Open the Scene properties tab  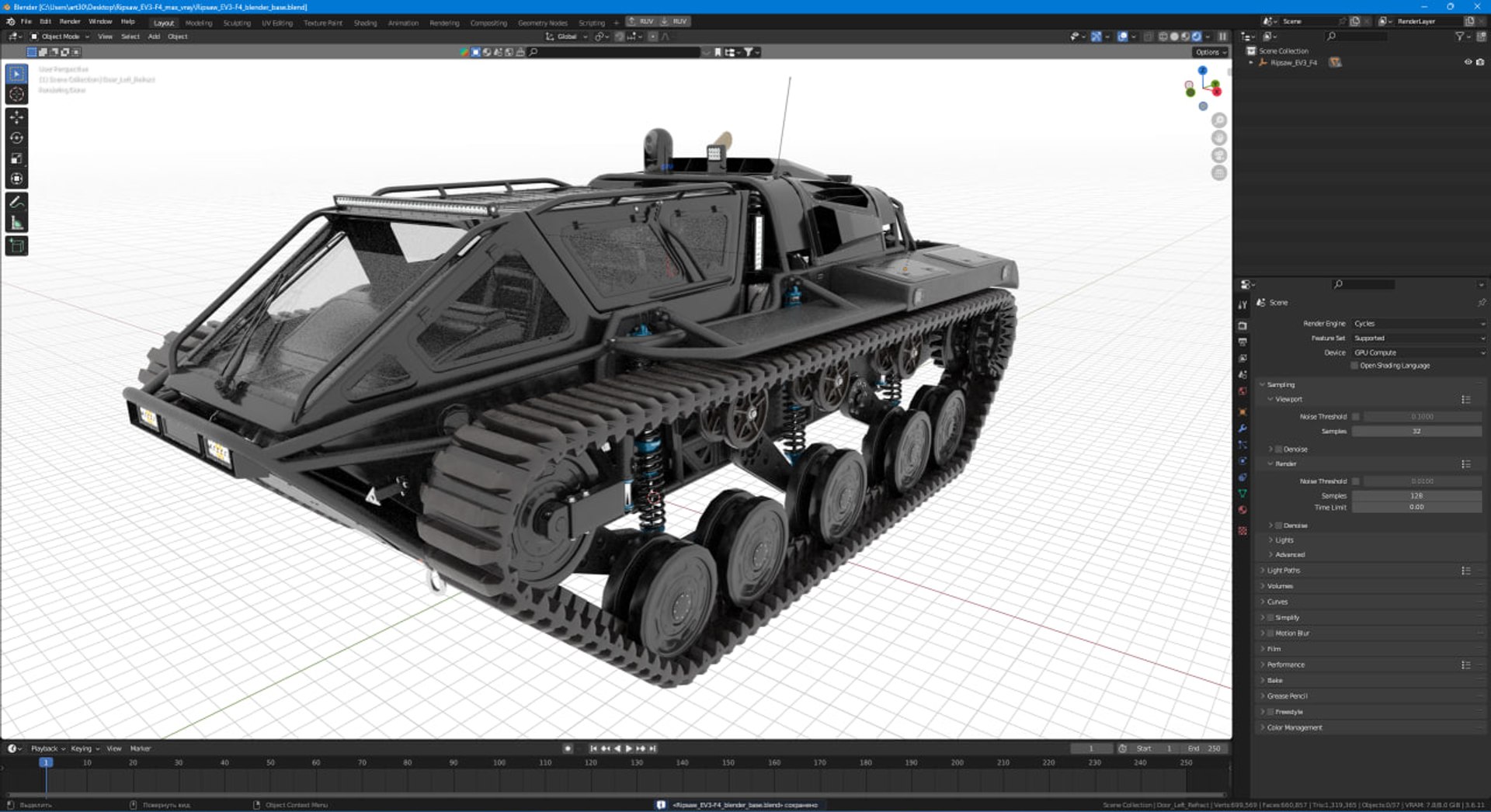pyautogui.click(x=1242, y=375)
